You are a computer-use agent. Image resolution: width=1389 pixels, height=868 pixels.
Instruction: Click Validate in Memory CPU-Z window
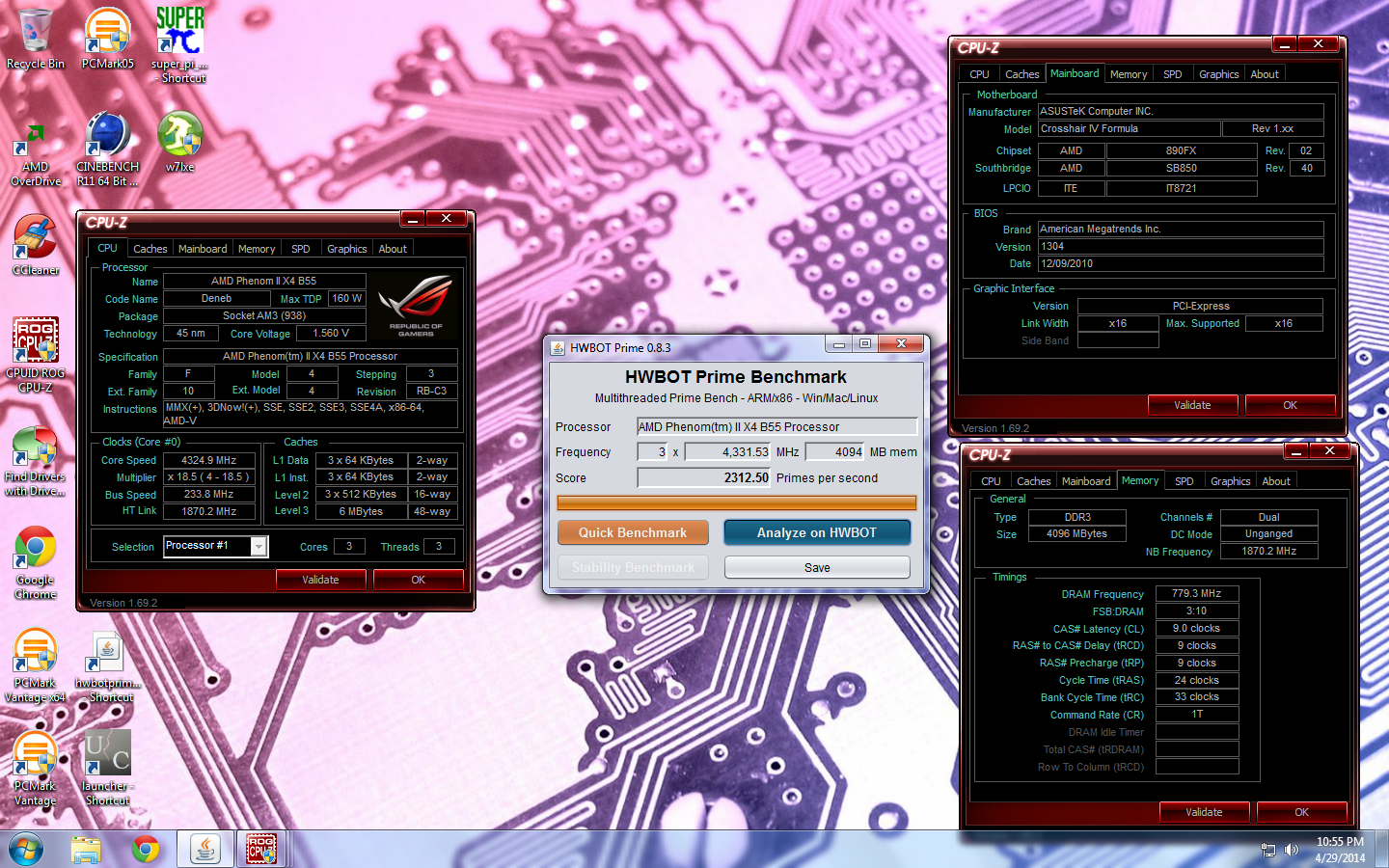point(1204,812)
